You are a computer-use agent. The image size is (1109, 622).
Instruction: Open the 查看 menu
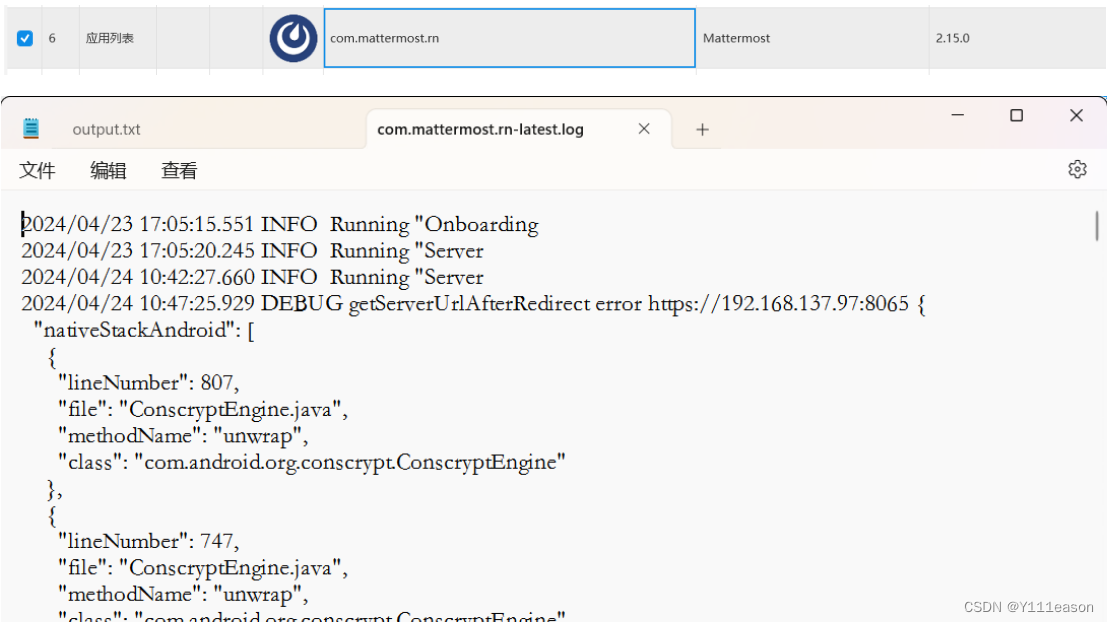[179, 171]
